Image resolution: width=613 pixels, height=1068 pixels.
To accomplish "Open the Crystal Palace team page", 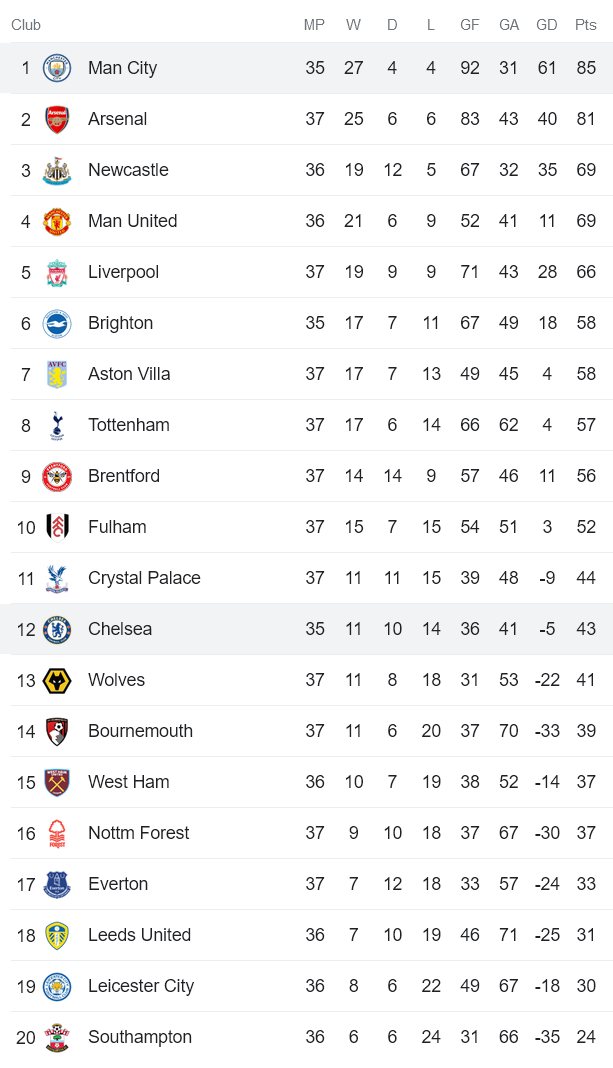I will [x=144, y=577].
